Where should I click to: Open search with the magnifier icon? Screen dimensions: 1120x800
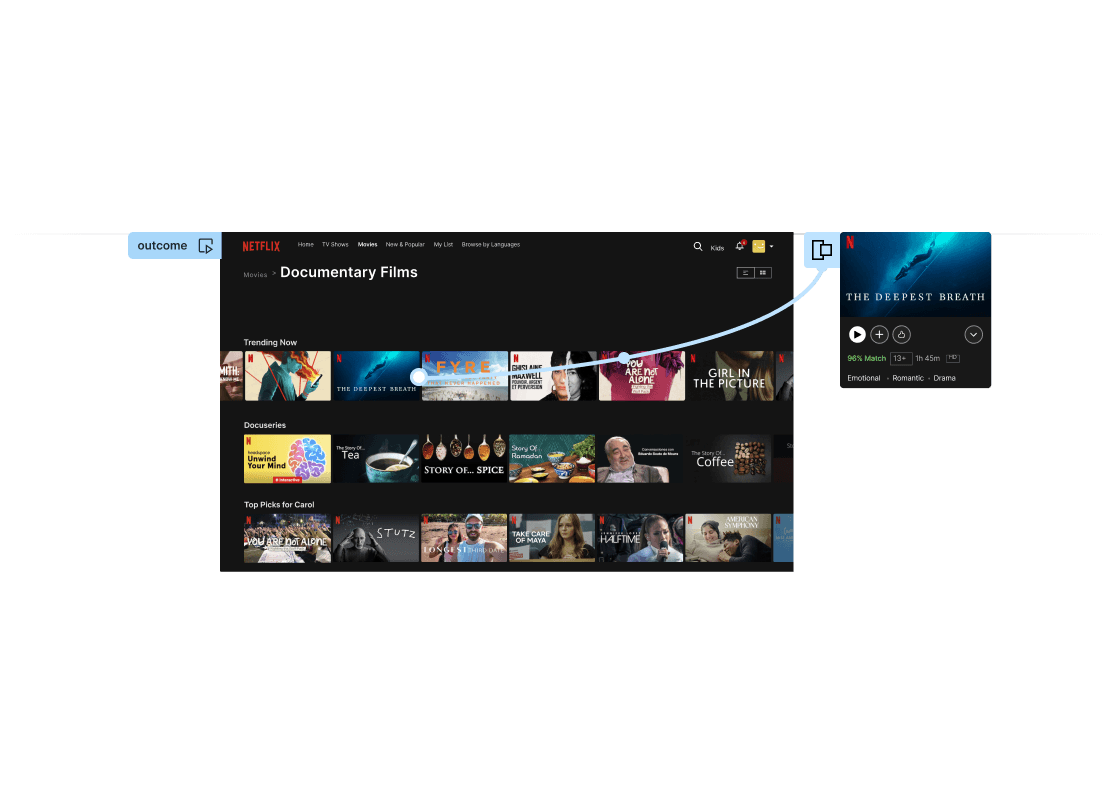pos(698,246)
